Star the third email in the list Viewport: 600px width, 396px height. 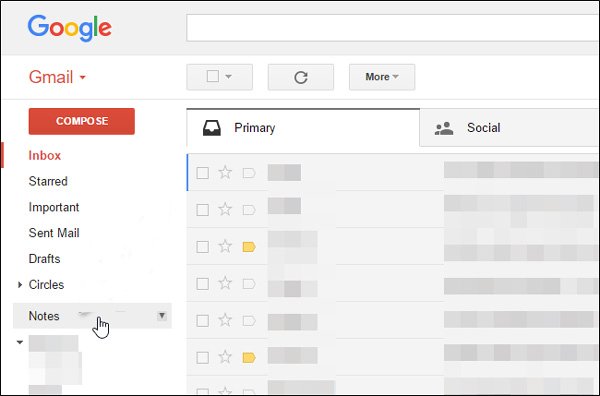coord(225,247)
